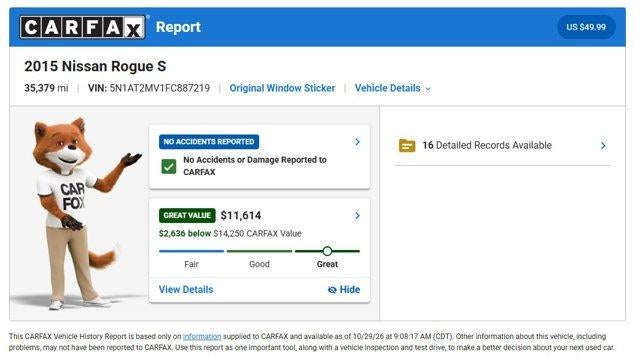Click the $11,614 price text
Viewport: 640px width, 363px height.
(x=241, y=215)
